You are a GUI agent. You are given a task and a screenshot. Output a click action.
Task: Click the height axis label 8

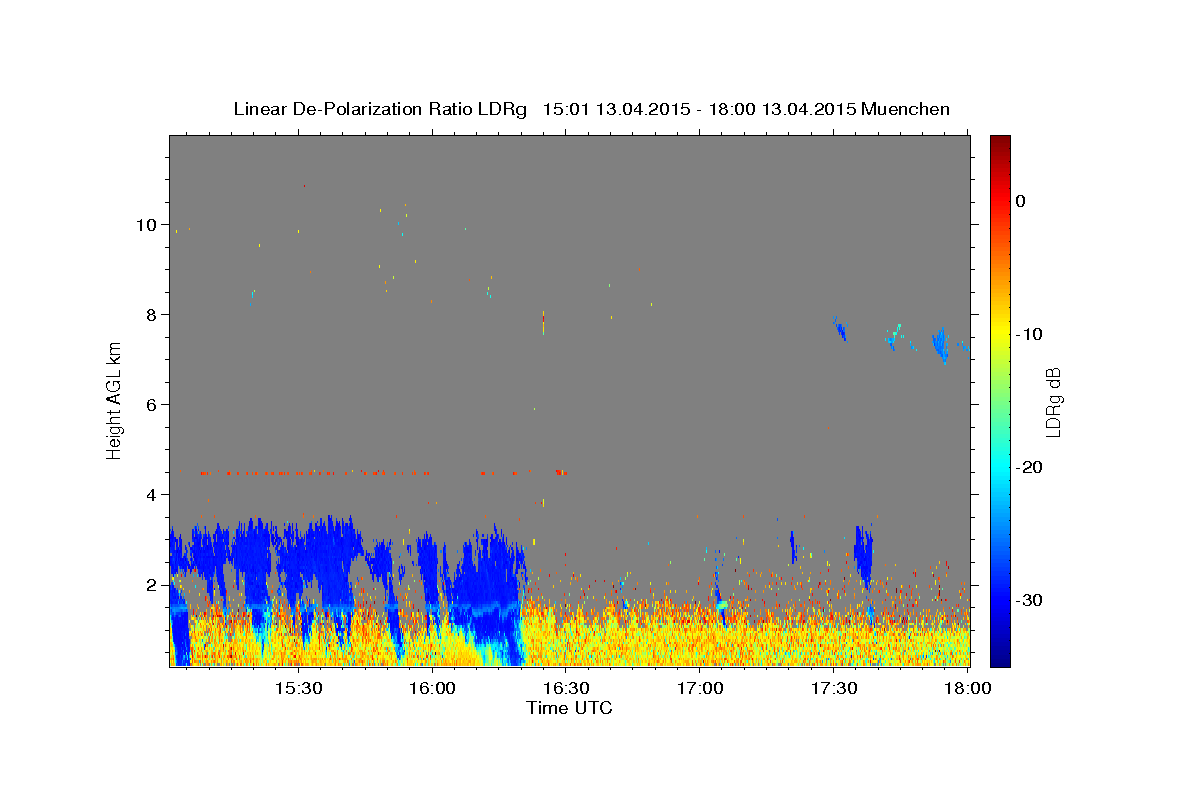tap(152, 315)
